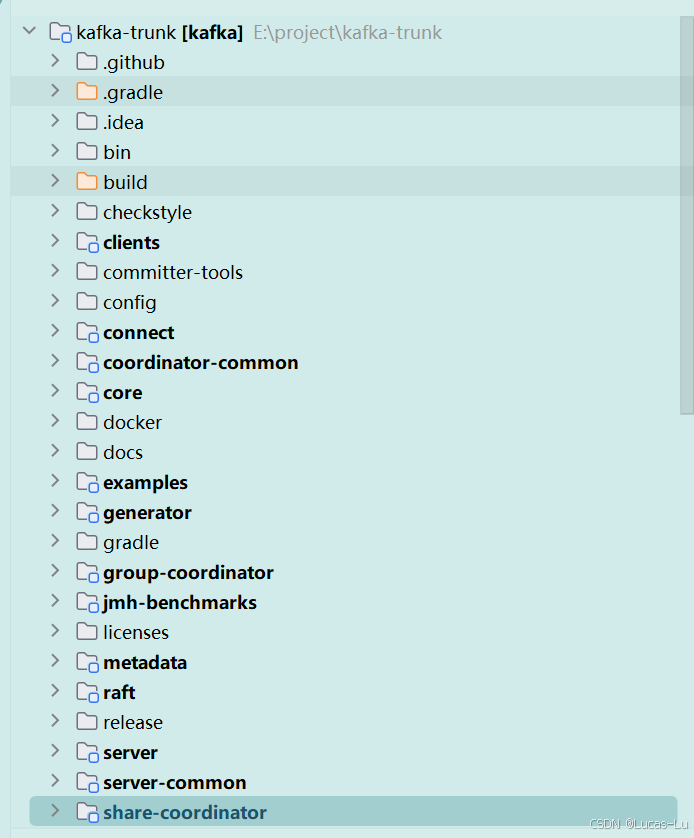Expand the gradle folder chevron
Viewport: 694px width, 838px height.
55,541
